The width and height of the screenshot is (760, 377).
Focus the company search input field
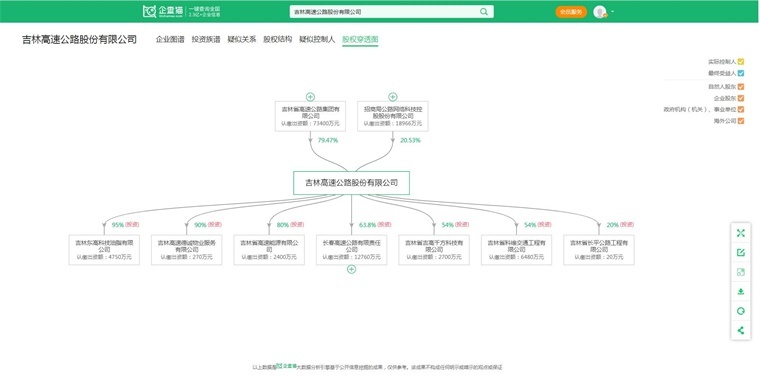(392, 12)
